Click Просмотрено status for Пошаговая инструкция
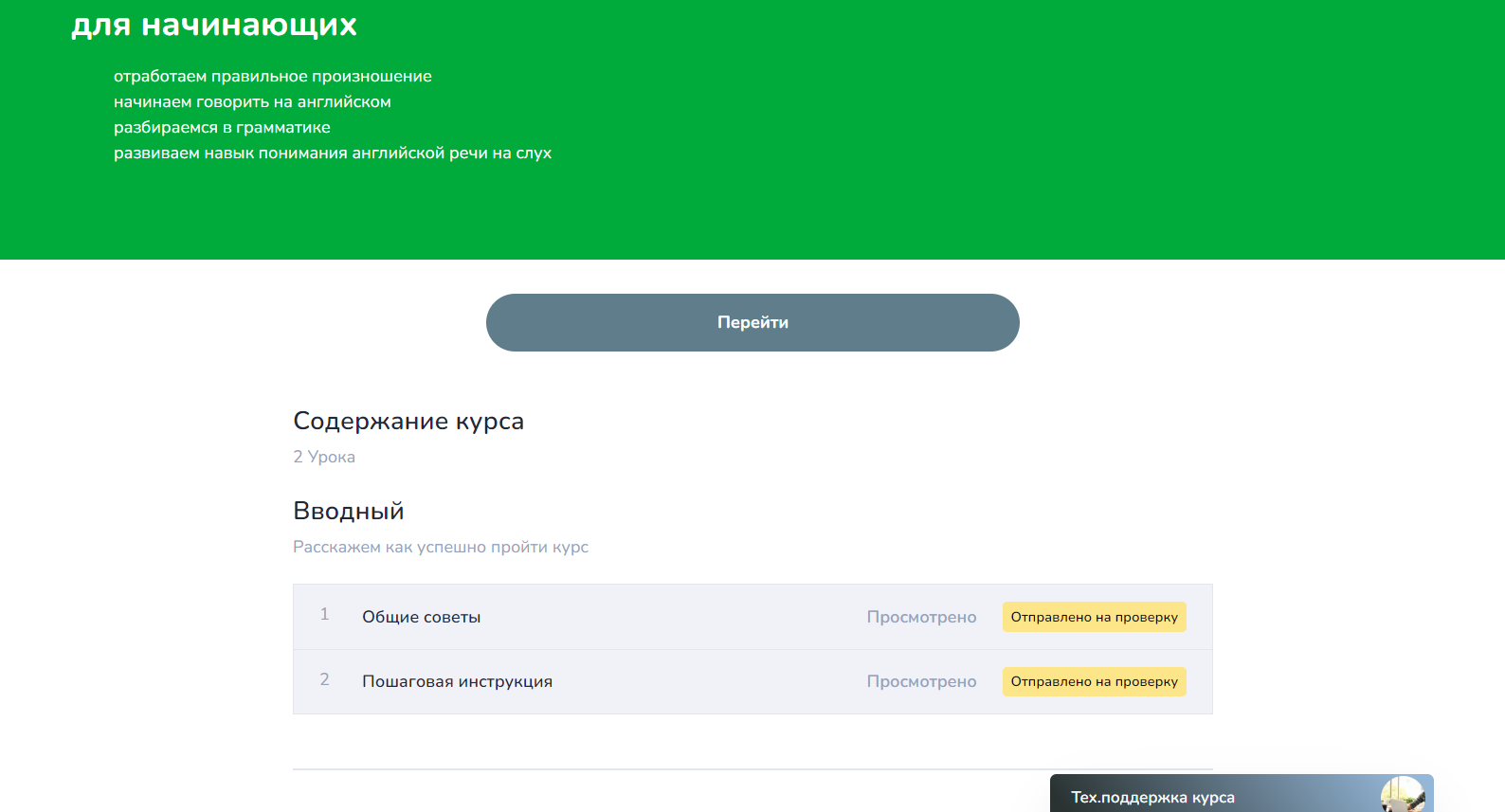This screenshot has height=812, width=1505. pos(920,681)
